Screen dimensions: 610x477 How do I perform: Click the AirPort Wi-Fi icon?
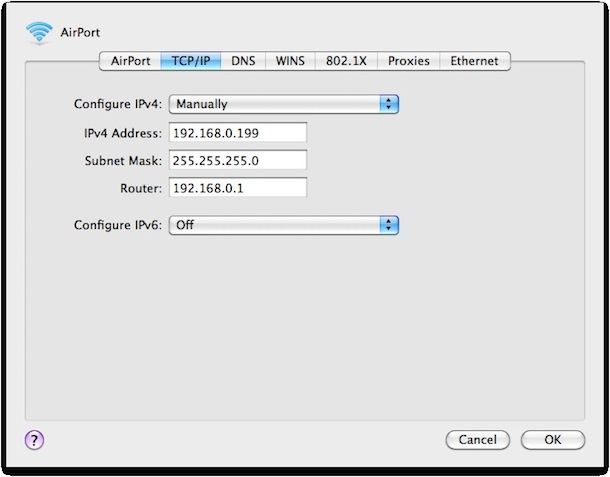pos(39,33)
